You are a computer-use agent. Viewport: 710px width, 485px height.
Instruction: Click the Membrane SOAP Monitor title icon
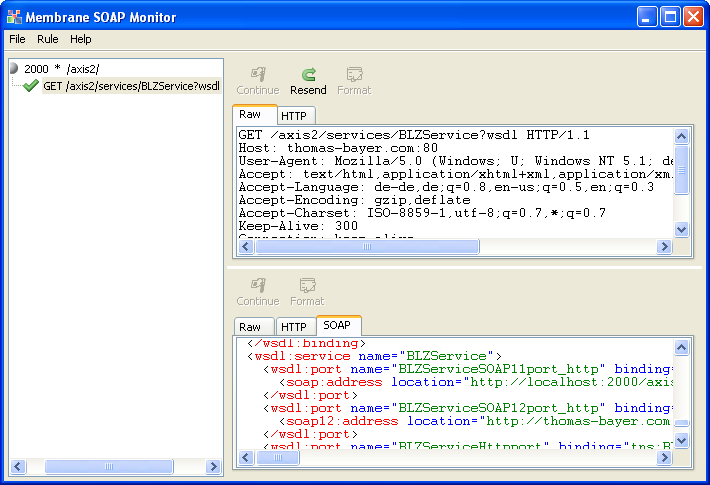[14, 17]
